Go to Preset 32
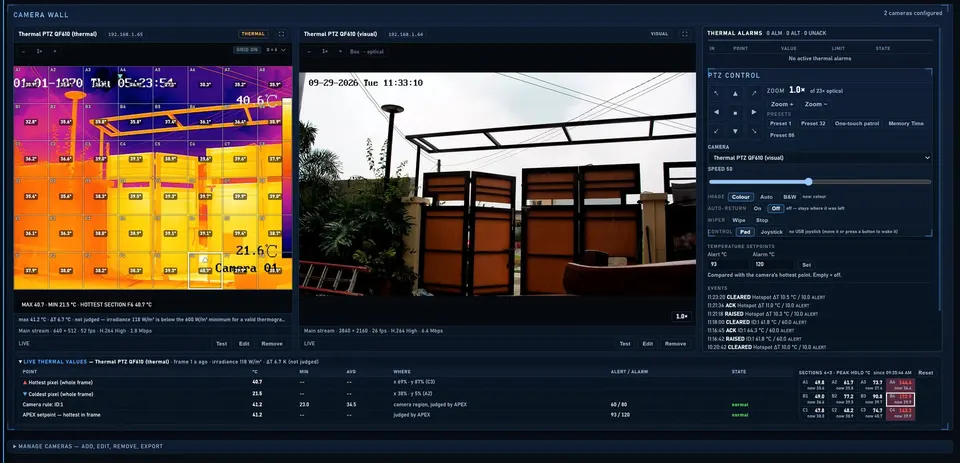The height and width of the screenshot is (463, 960). click(x=813, y=124)
